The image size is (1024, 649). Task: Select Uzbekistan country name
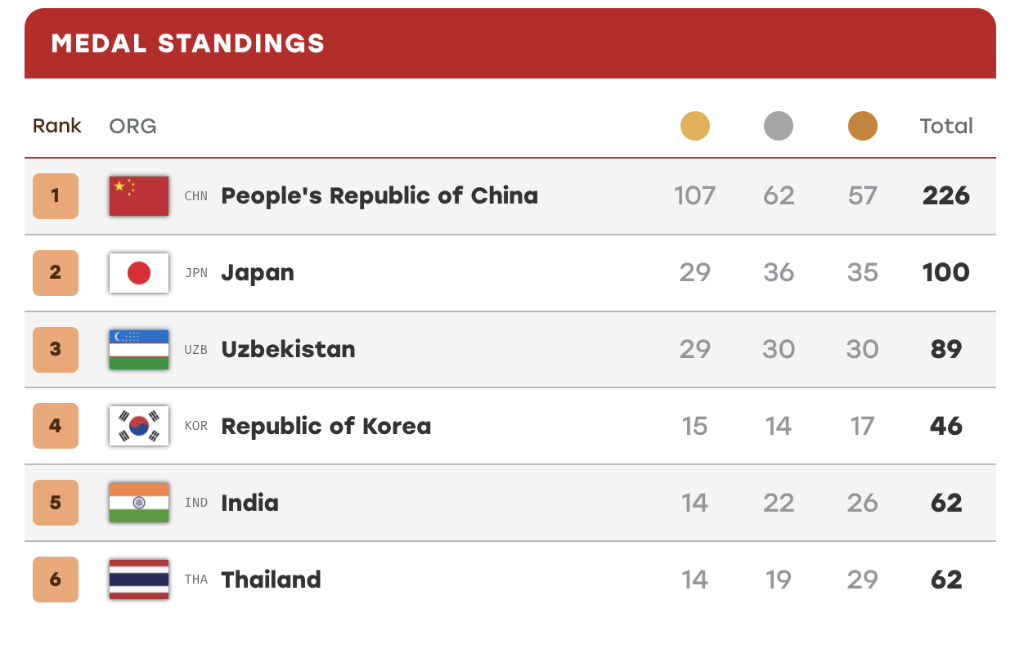pyautogui.click(x=288, y=349)
